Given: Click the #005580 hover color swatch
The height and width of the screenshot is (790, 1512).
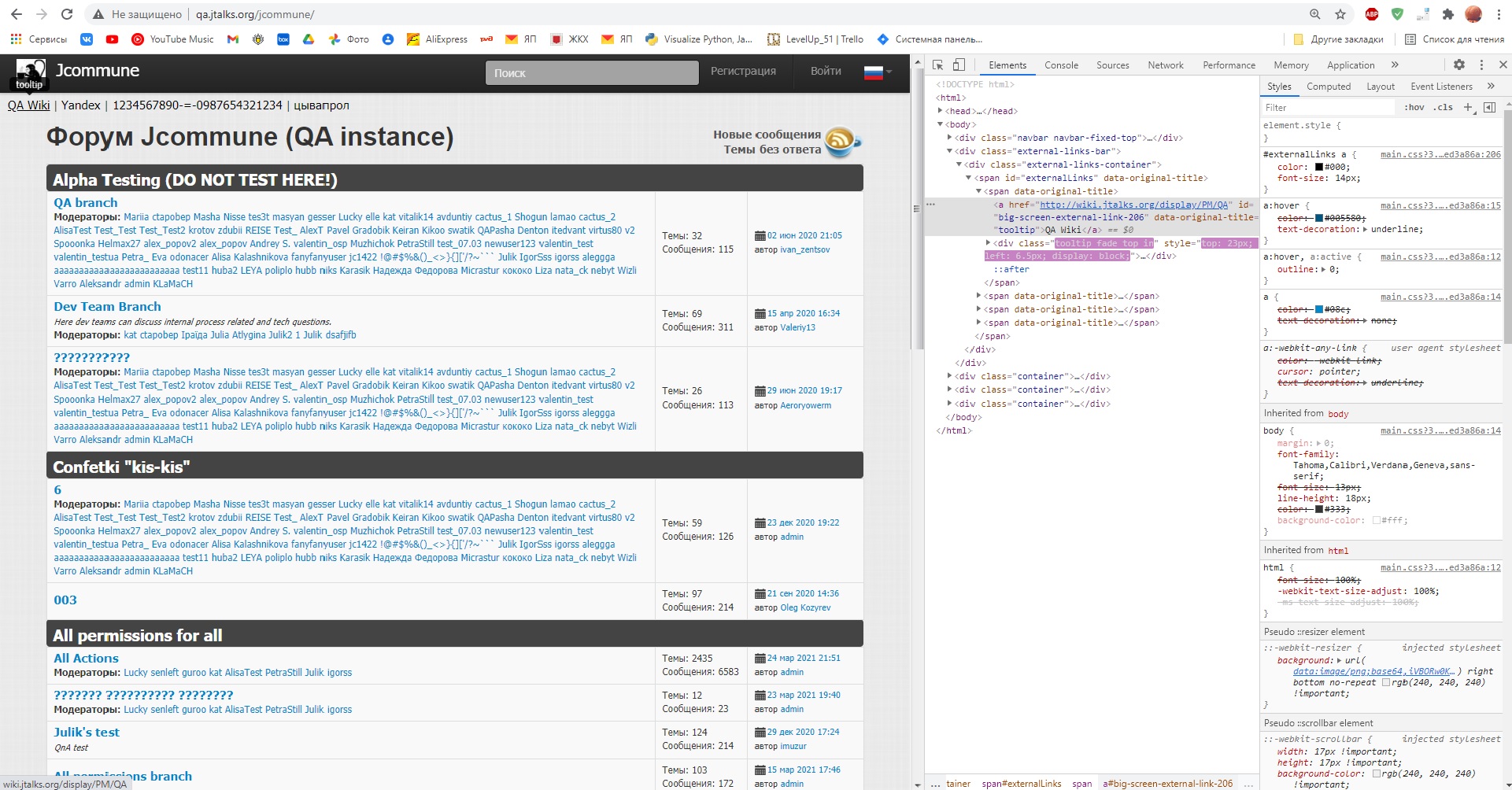Looking at the screenshot, I should (x=1318, y=218).
